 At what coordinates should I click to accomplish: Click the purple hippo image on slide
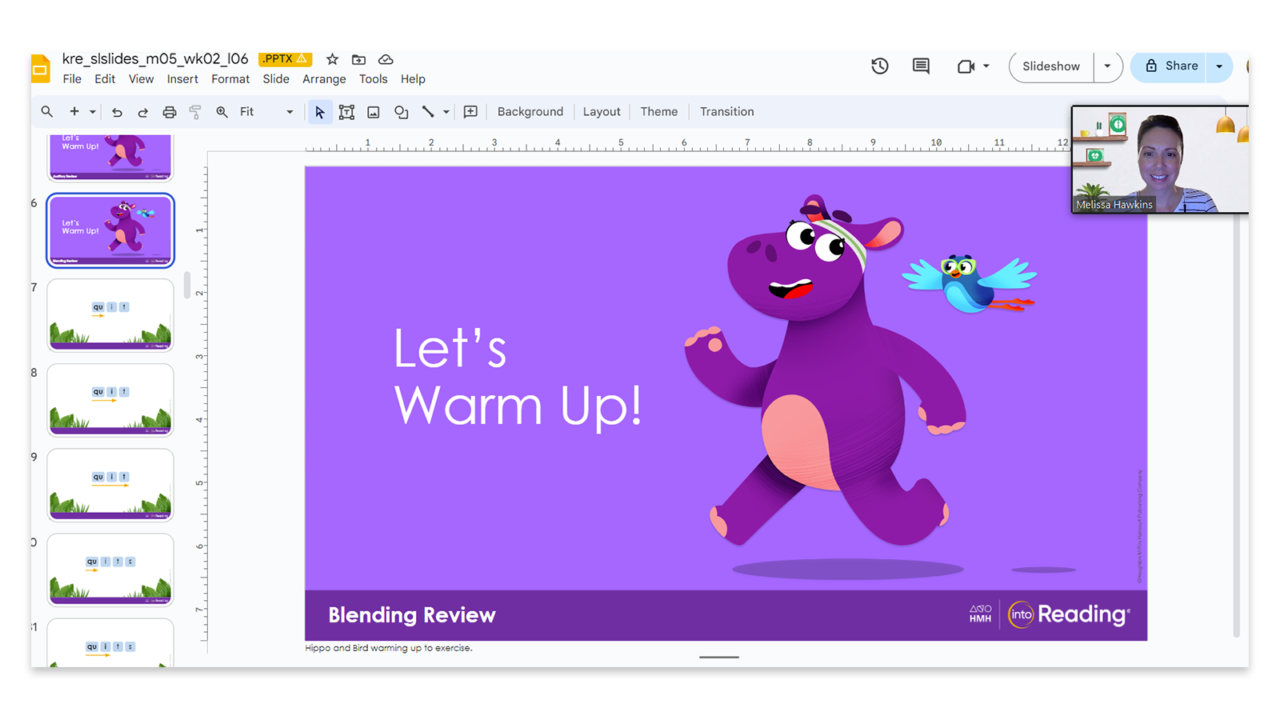coord(826,370)
